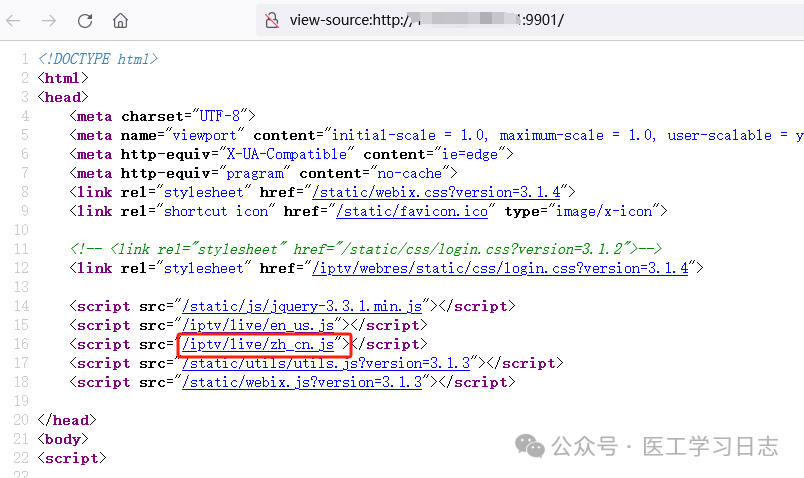Click the pragram attribute value
The image size is (804, 478).
pos(255,173)
